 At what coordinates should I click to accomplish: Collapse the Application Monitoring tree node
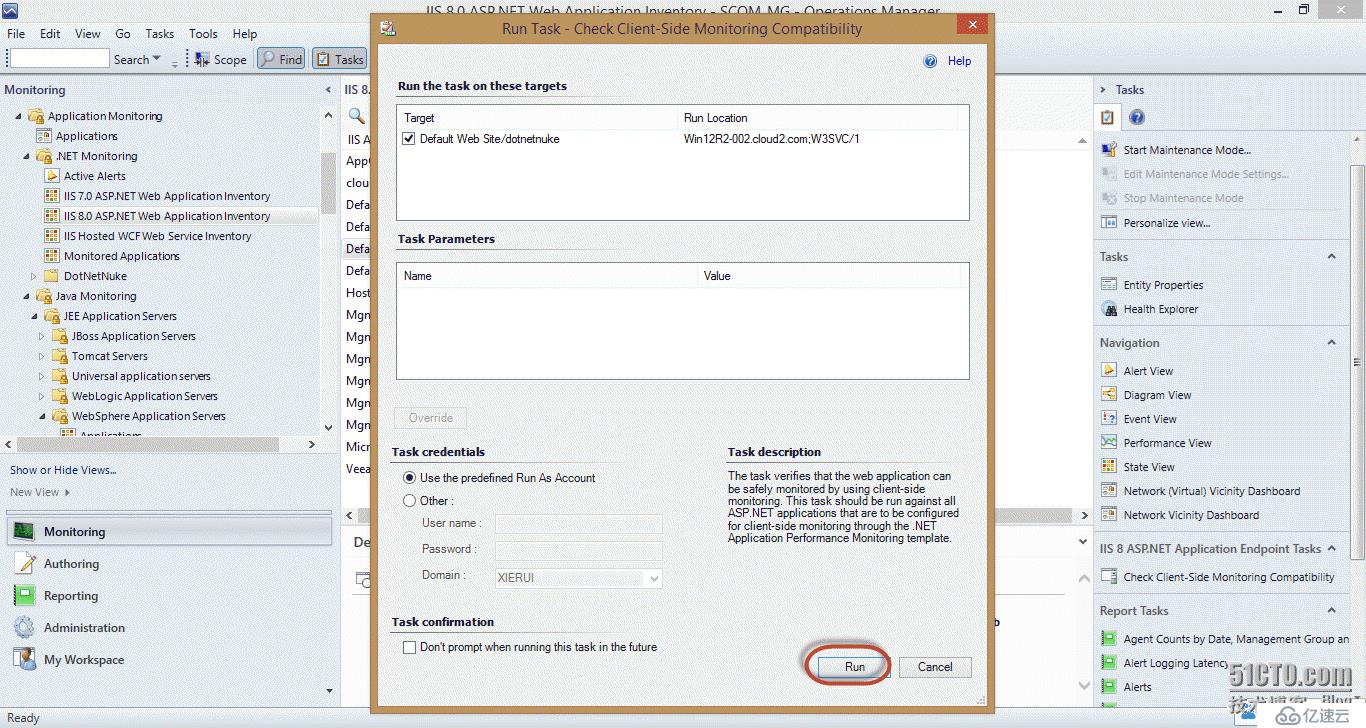tap(19, 116)
